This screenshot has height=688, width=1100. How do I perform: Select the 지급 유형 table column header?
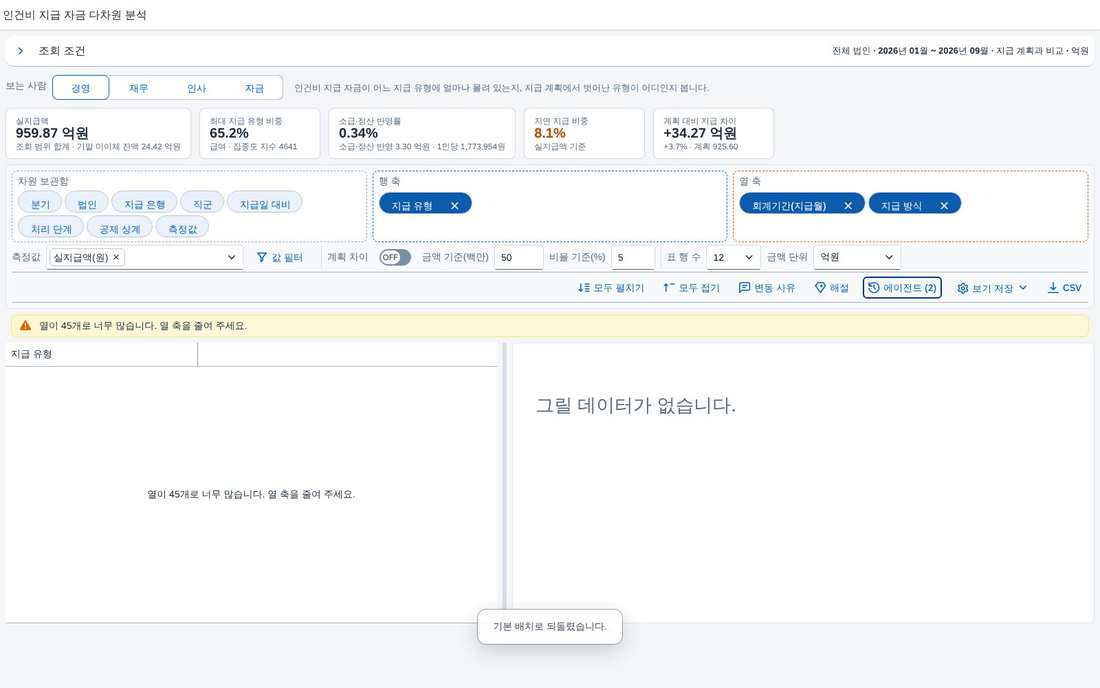[102, 354]
